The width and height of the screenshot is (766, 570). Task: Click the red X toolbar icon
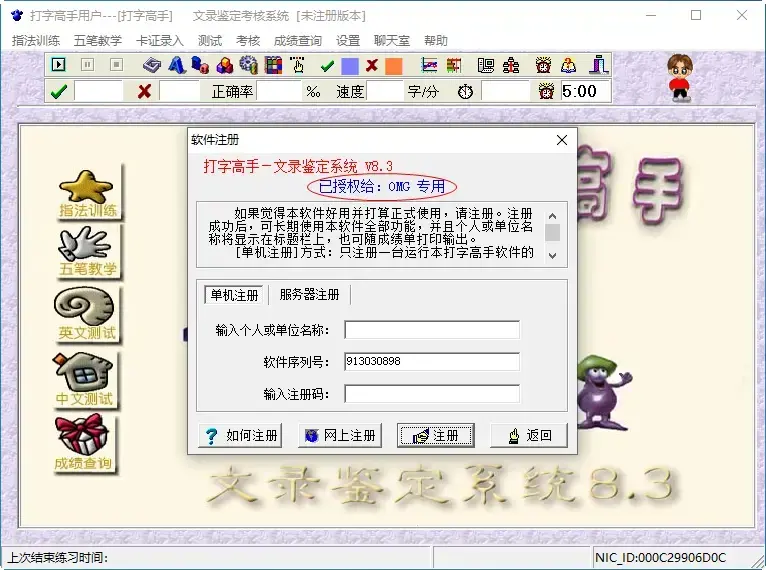pos(372,65)
